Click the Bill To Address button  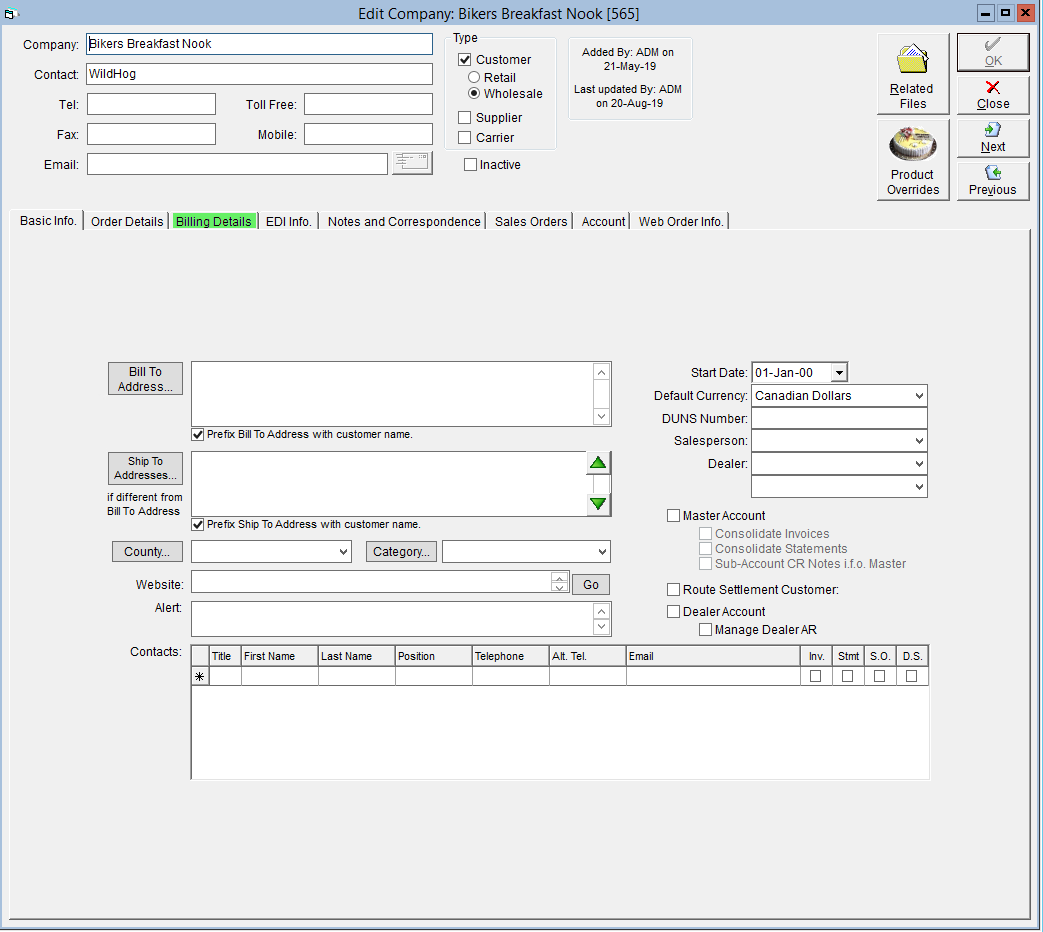coord(145,379)
